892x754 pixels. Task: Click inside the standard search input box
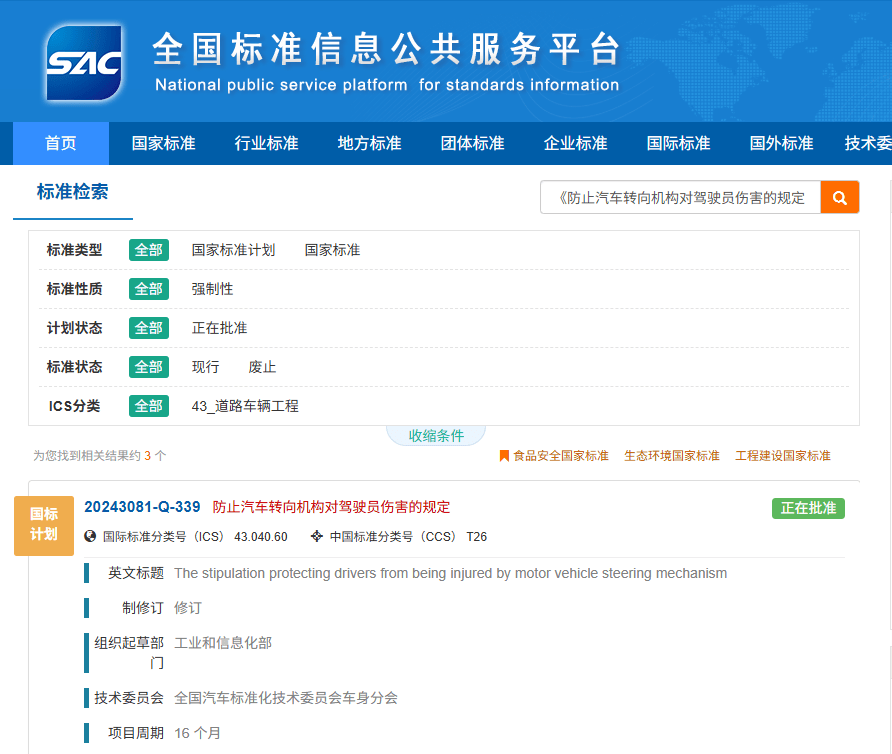680,197
